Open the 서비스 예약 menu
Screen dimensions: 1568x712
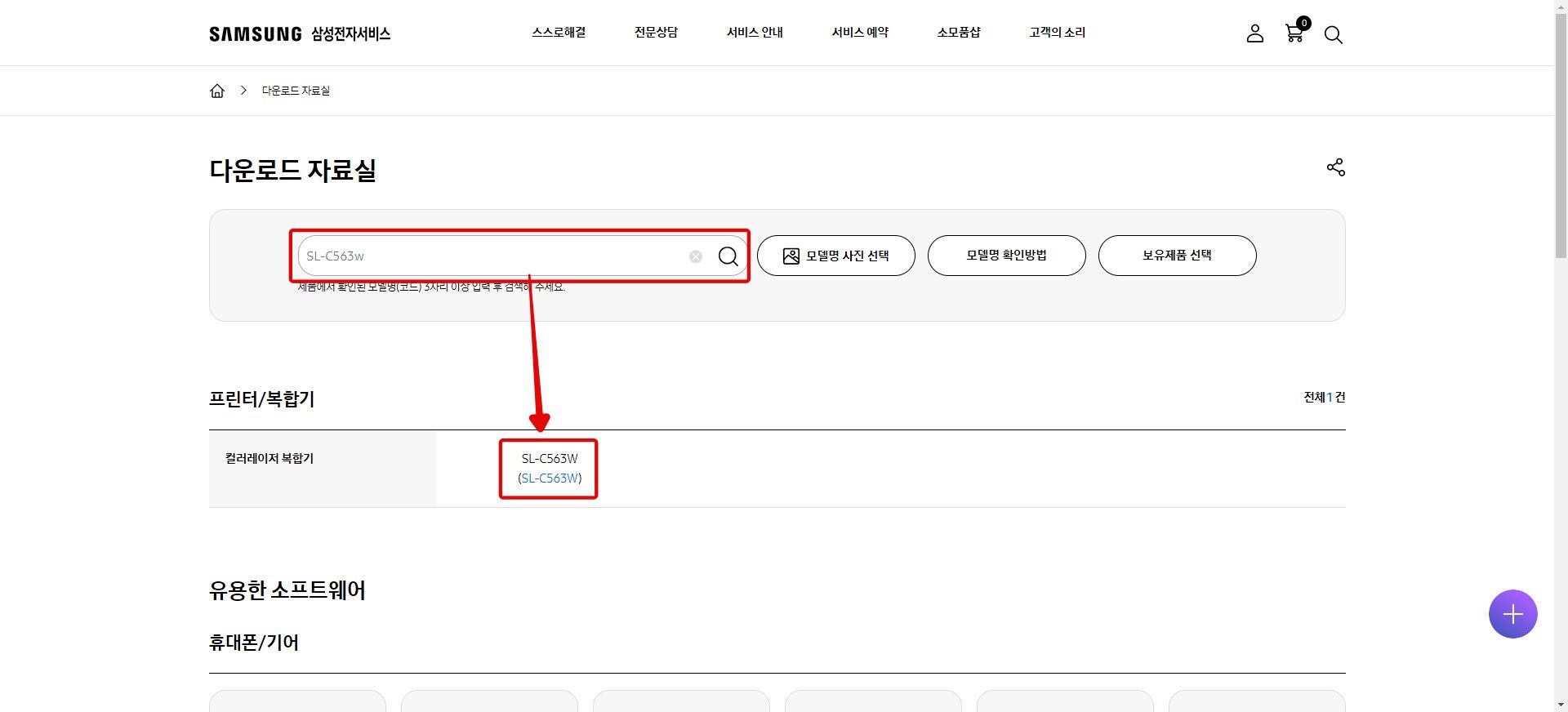coord(860,33)
